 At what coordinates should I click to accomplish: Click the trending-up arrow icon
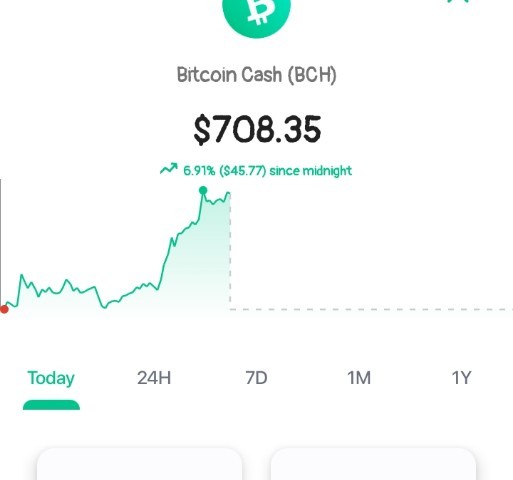(x=169, y=169)
